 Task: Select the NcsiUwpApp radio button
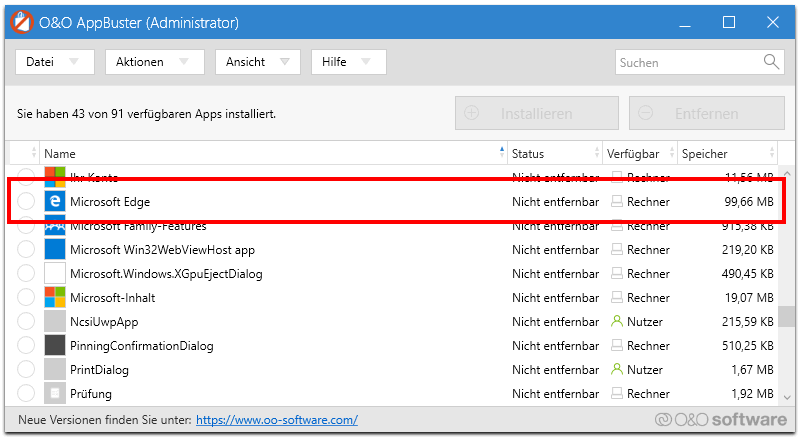point(26,321)
